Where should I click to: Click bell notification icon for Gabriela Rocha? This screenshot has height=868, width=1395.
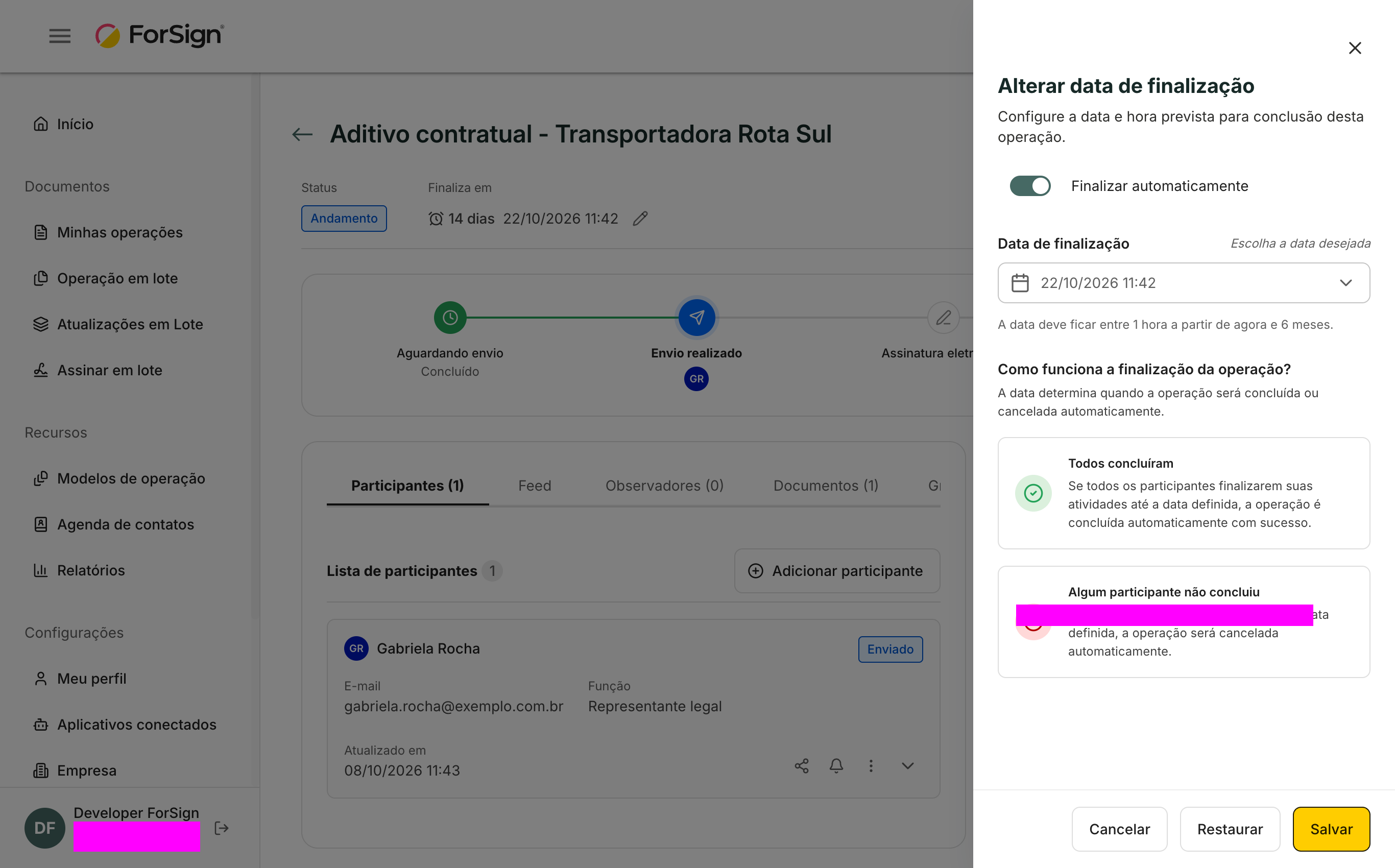[x=836, y=766]
